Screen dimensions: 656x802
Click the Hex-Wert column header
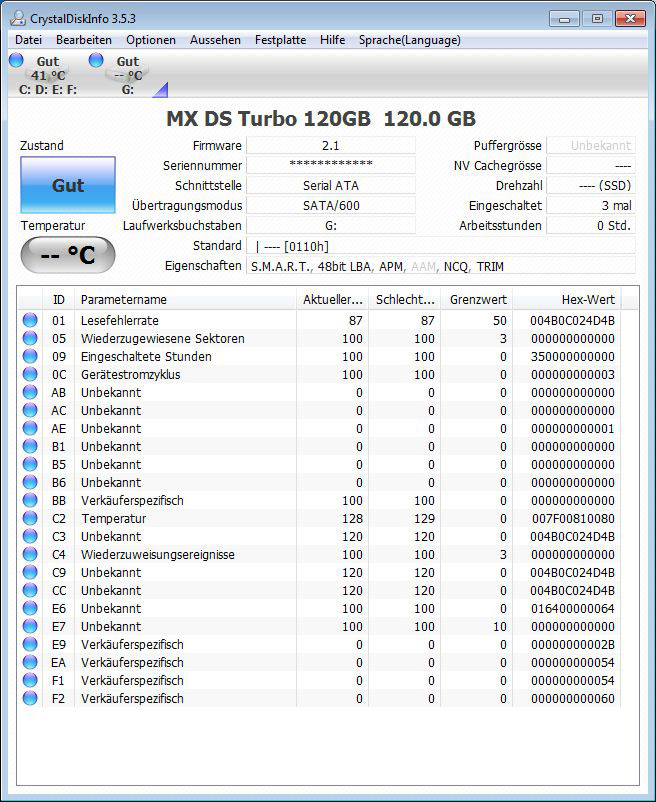pyautogui.click(x=567, y=299)
